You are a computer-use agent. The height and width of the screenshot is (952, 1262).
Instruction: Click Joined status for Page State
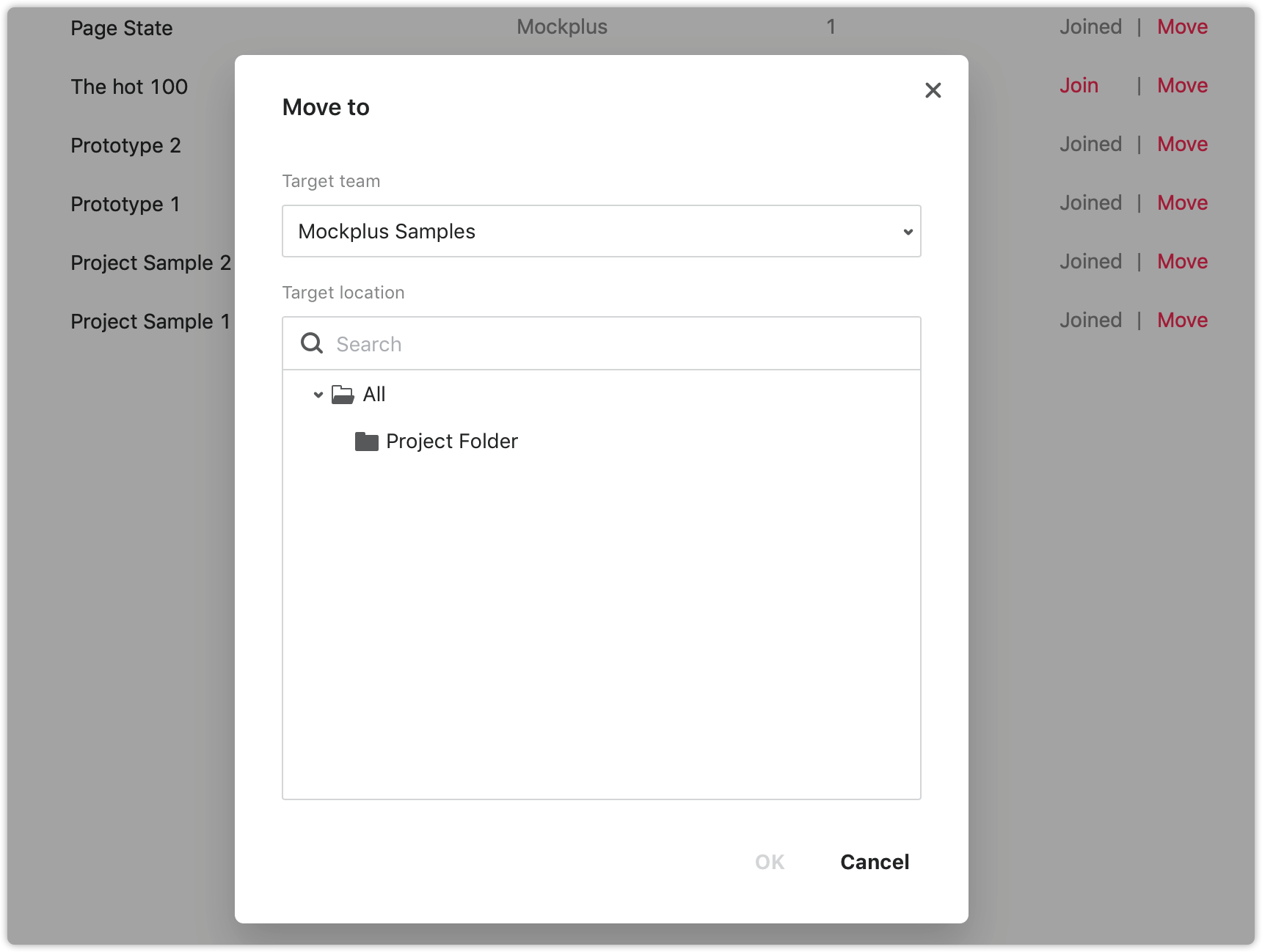point(1090,27)
